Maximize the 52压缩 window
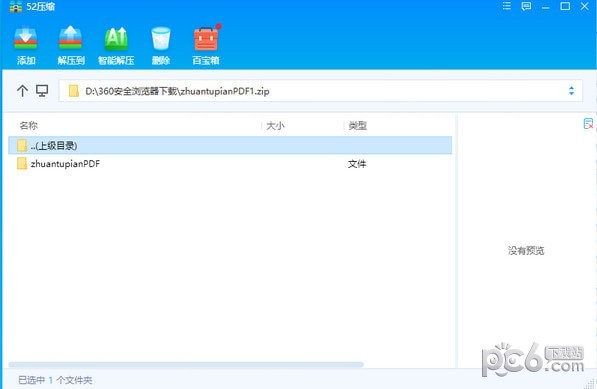 (565, 6)
